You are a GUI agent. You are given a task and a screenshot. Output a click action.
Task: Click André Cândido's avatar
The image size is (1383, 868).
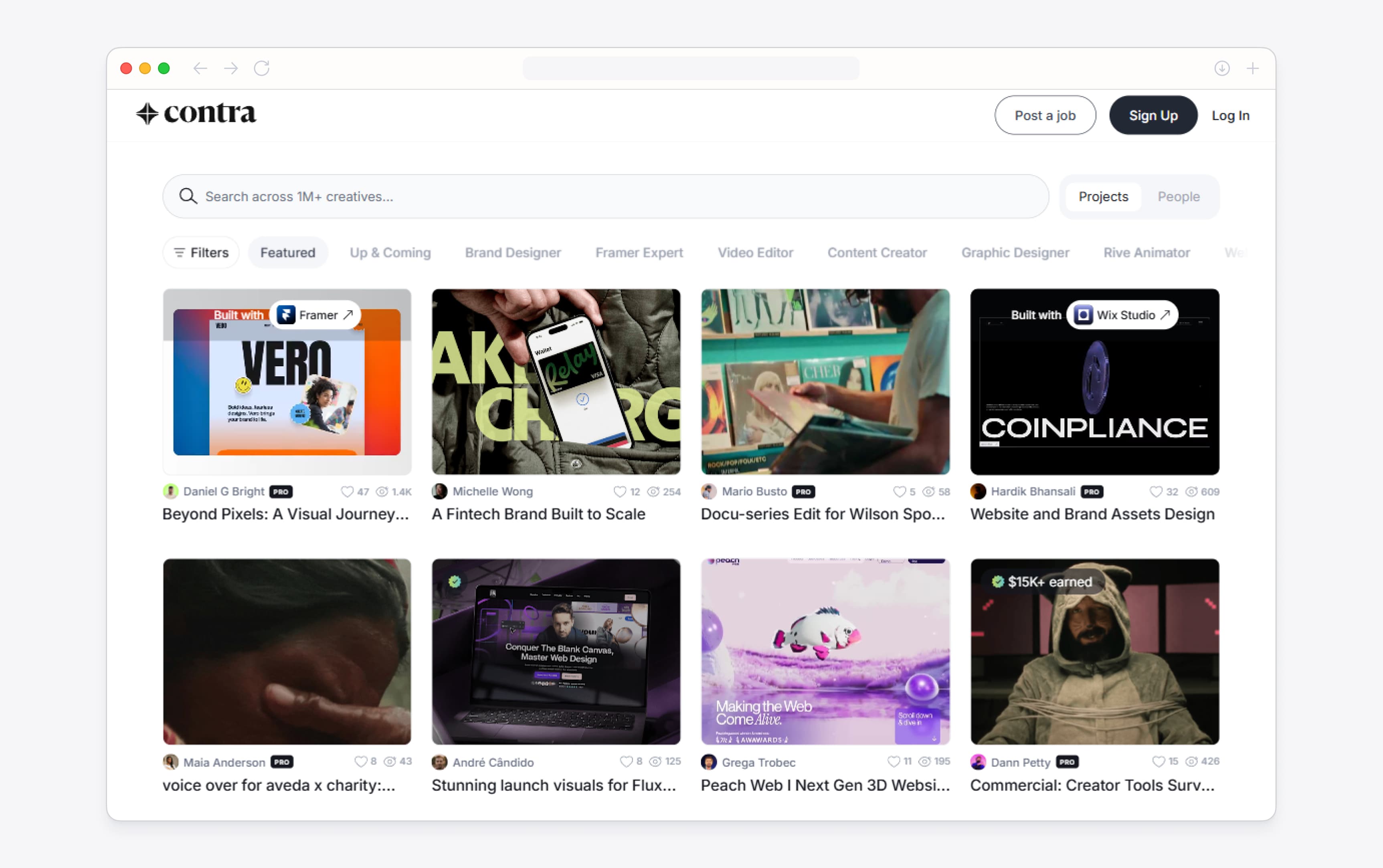440,762
